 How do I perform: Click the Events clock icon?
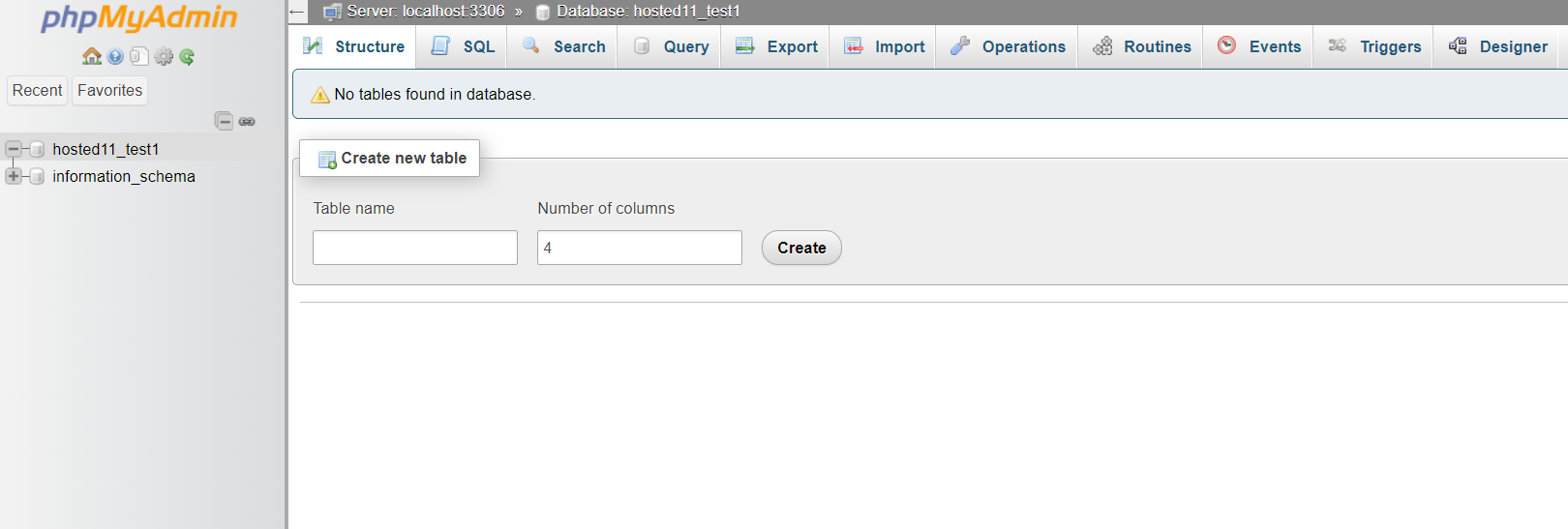pyautogui.click(x=1226, y=44)
